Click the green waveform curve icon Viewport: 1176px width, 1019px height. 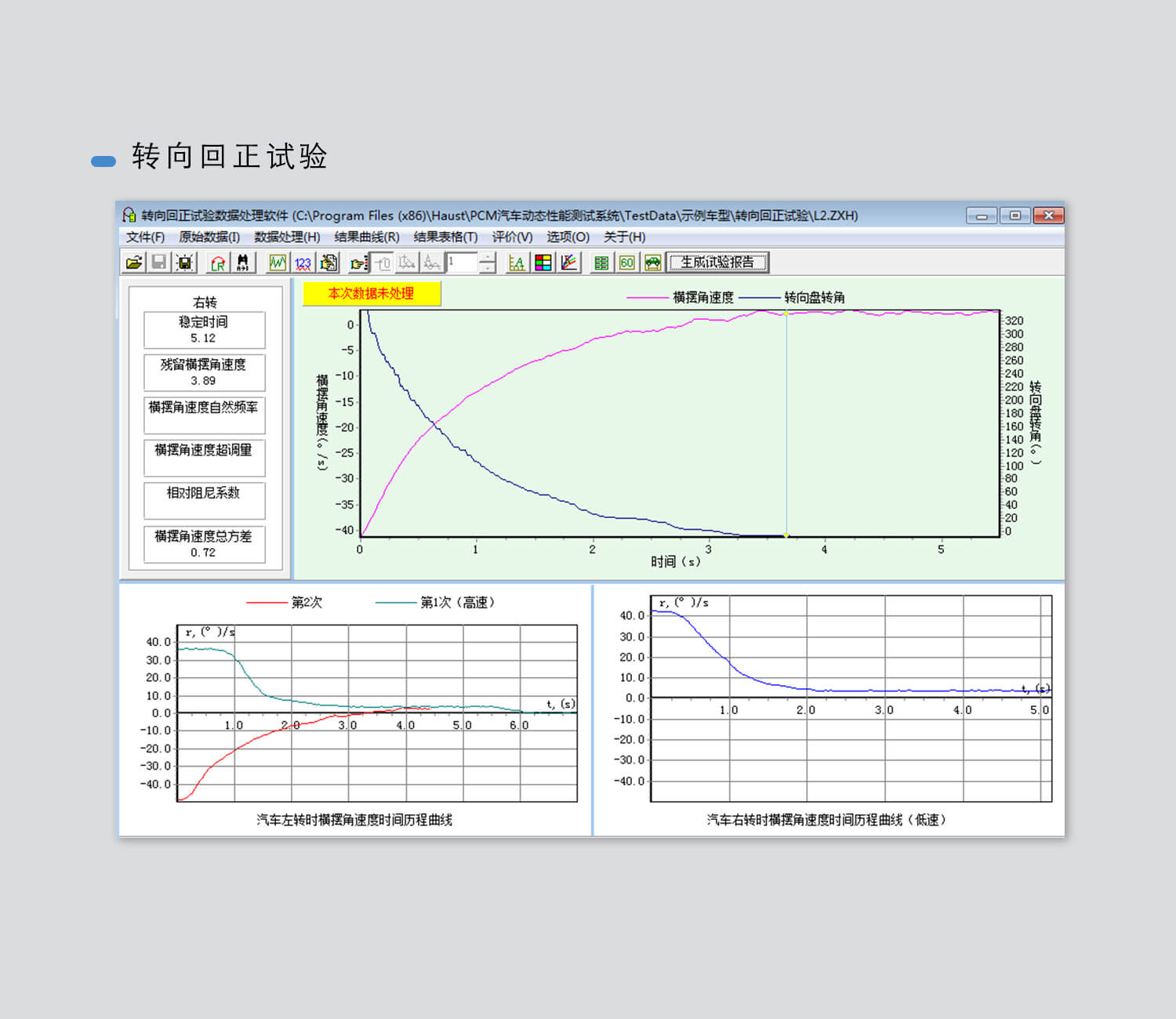[278, 263]
